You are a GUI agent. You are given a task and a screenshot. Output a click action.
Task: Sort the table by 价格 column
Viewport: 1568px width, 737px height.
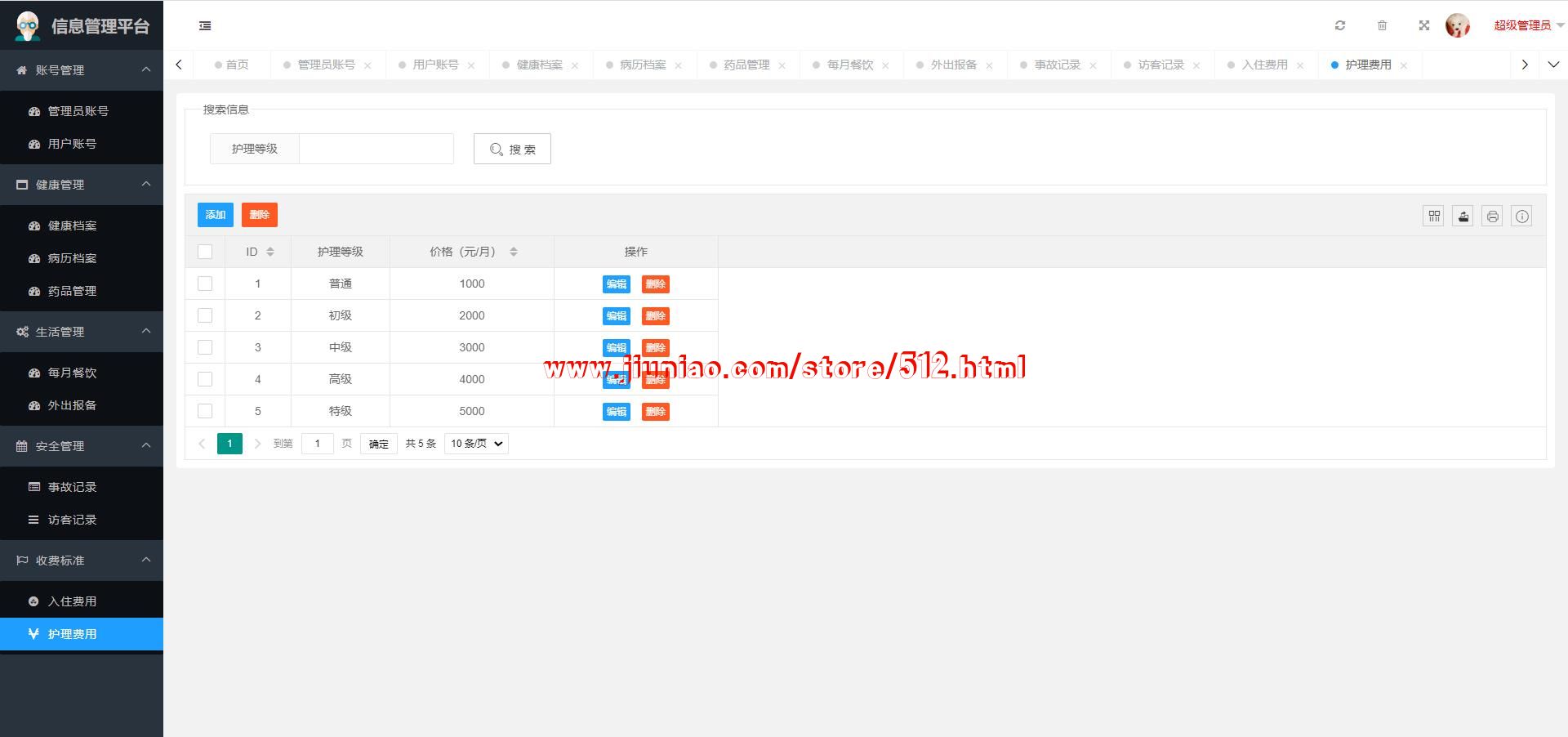click(x=514, y=252)
